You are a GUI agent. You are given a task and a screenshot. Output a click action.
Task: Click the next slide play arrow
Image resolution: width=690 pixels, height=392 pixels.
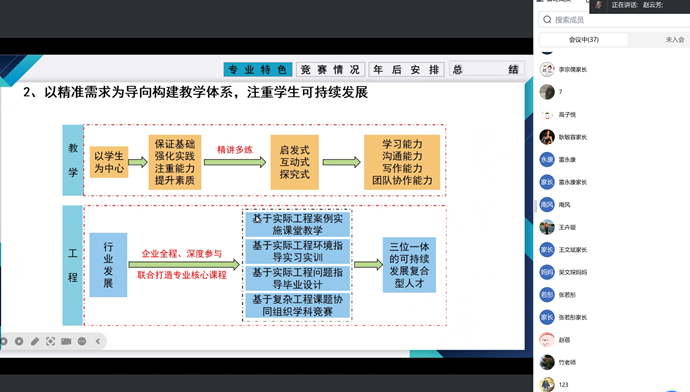tap(19, 341)
